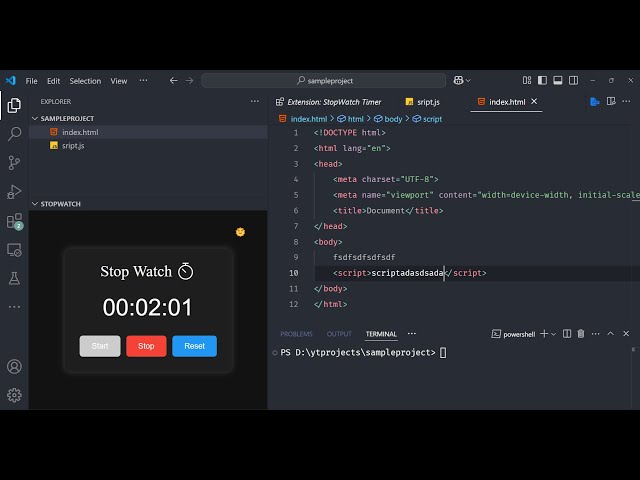Image resolution: width=640 pixels, height=480 pixels.
Task: Split the terminal panel
Action: pyautogui.click(x=568, y=334)
